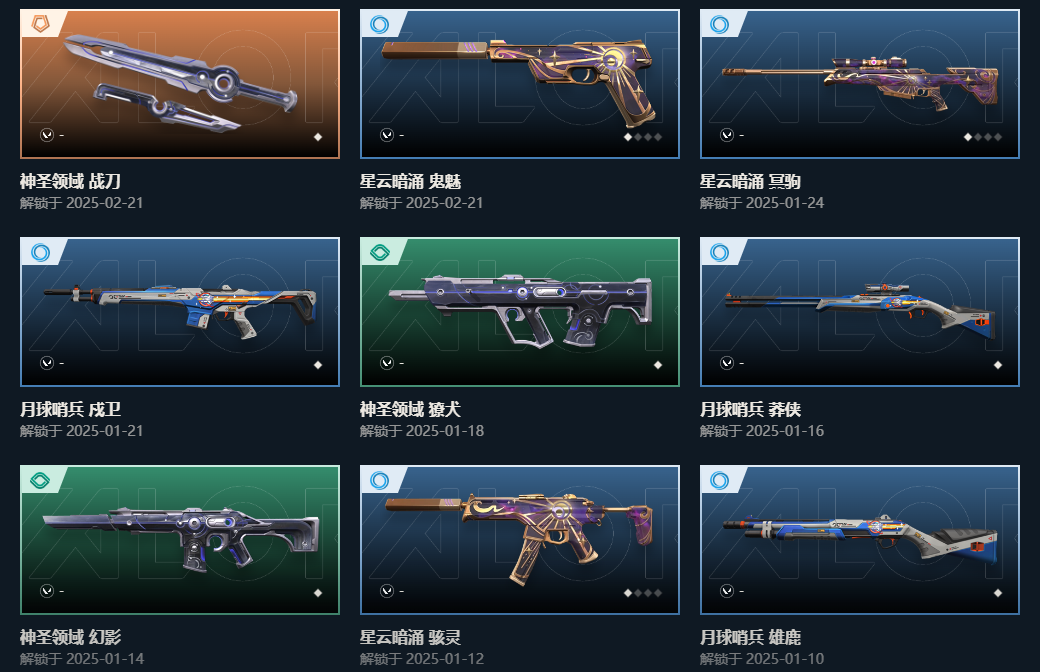The width and height of the screenshot is (1040, 672).
Task: Click the 月球哨兵 雄鹿 skin name
Action: pyautogui.click(x=750, y=638)
